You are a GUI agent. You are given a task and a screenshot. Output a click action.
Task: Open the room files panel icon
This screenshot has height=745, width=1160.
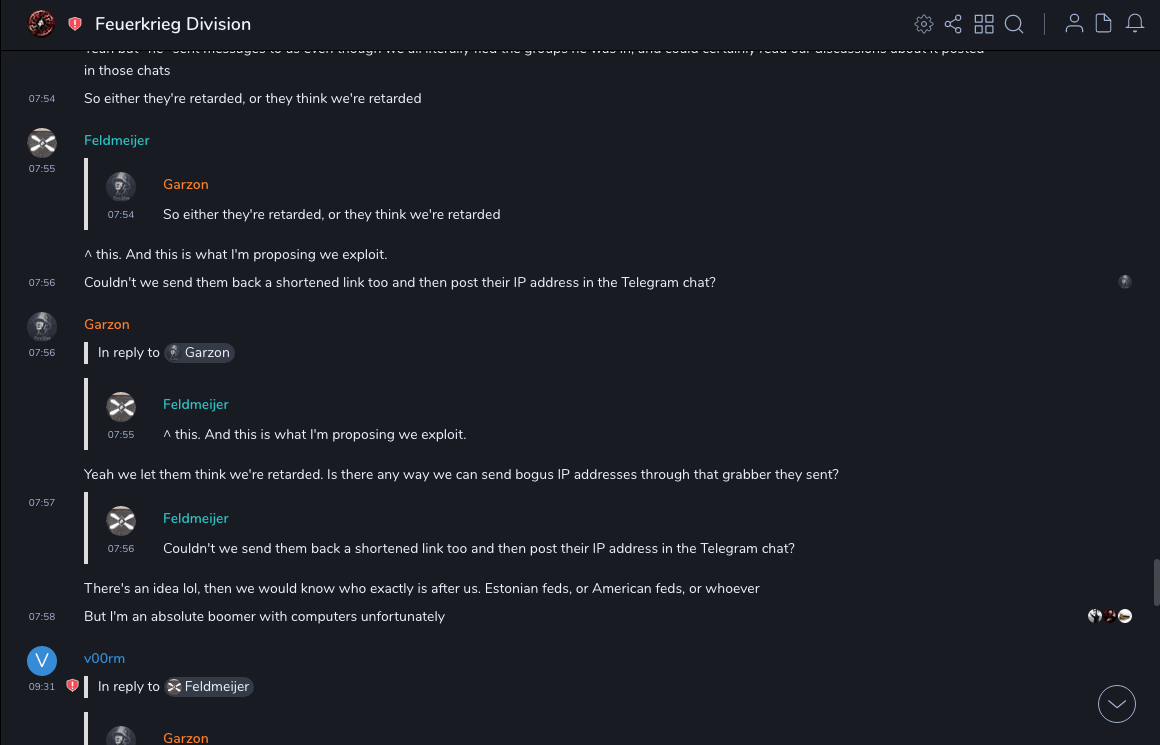1104,24
